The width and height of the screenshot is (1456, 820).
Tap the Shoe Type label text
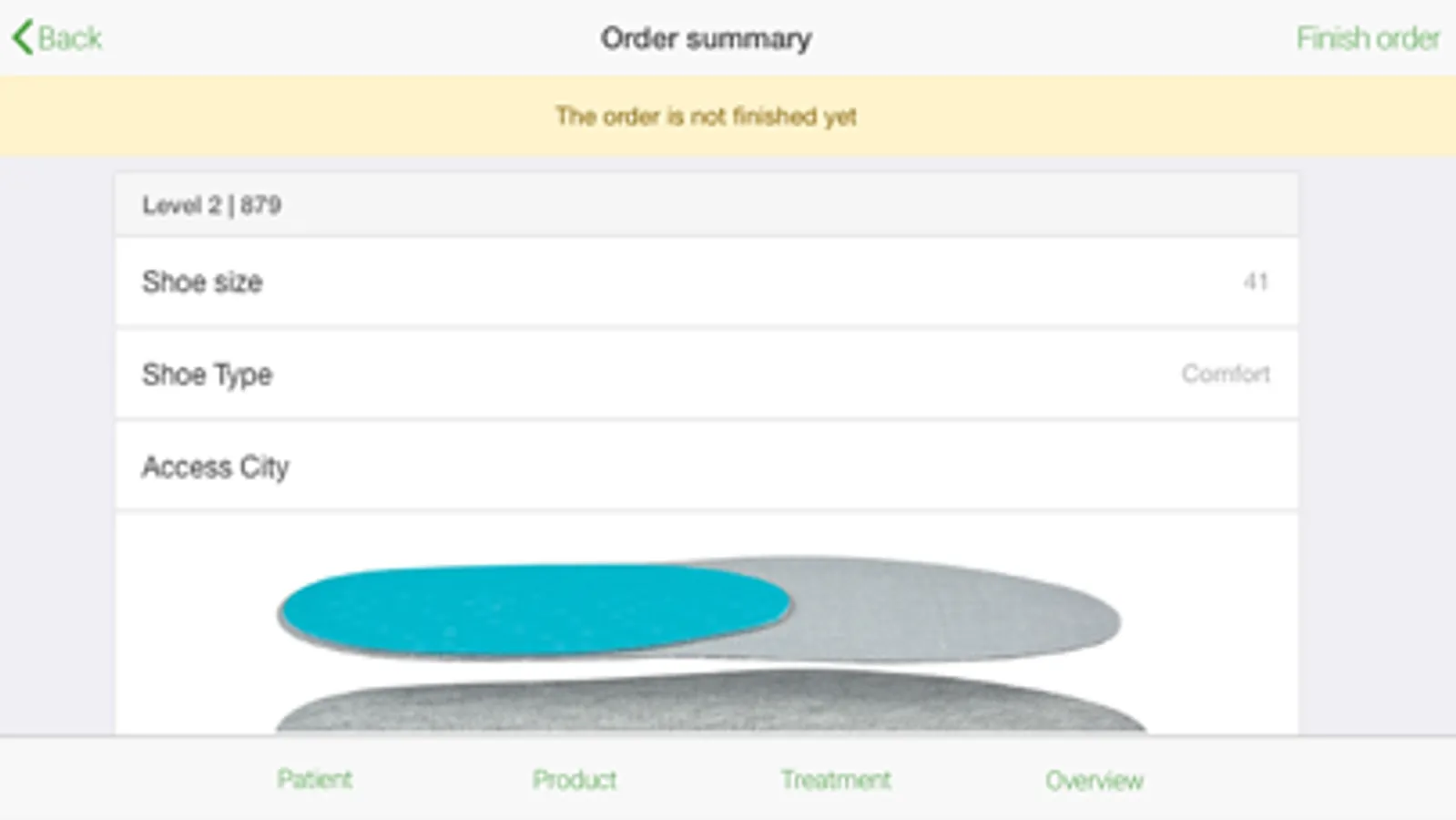(207, 374)
